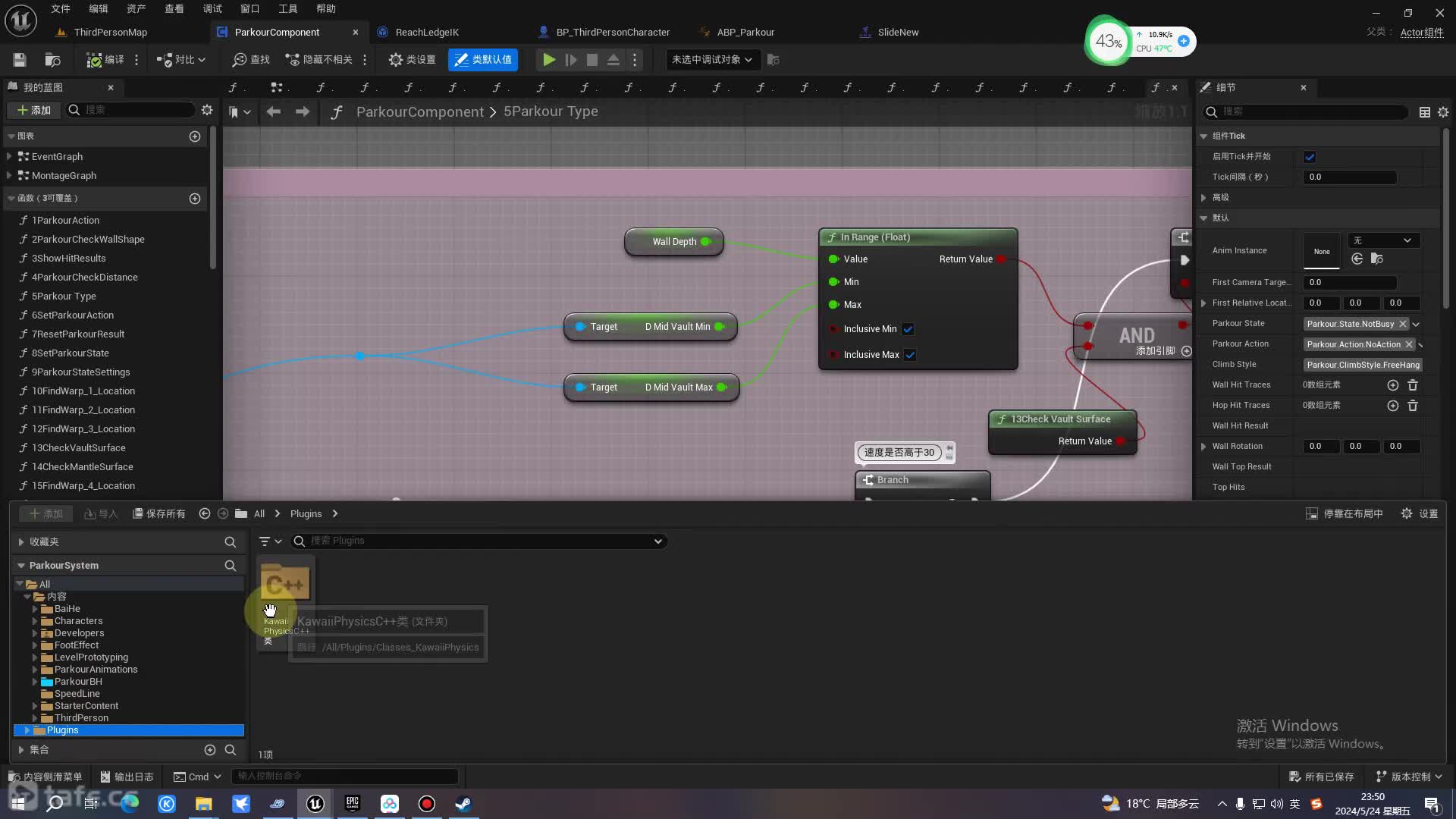Add a new graph with plus icon
This screenshot has width=1456, height=819.
click(195, 136)
